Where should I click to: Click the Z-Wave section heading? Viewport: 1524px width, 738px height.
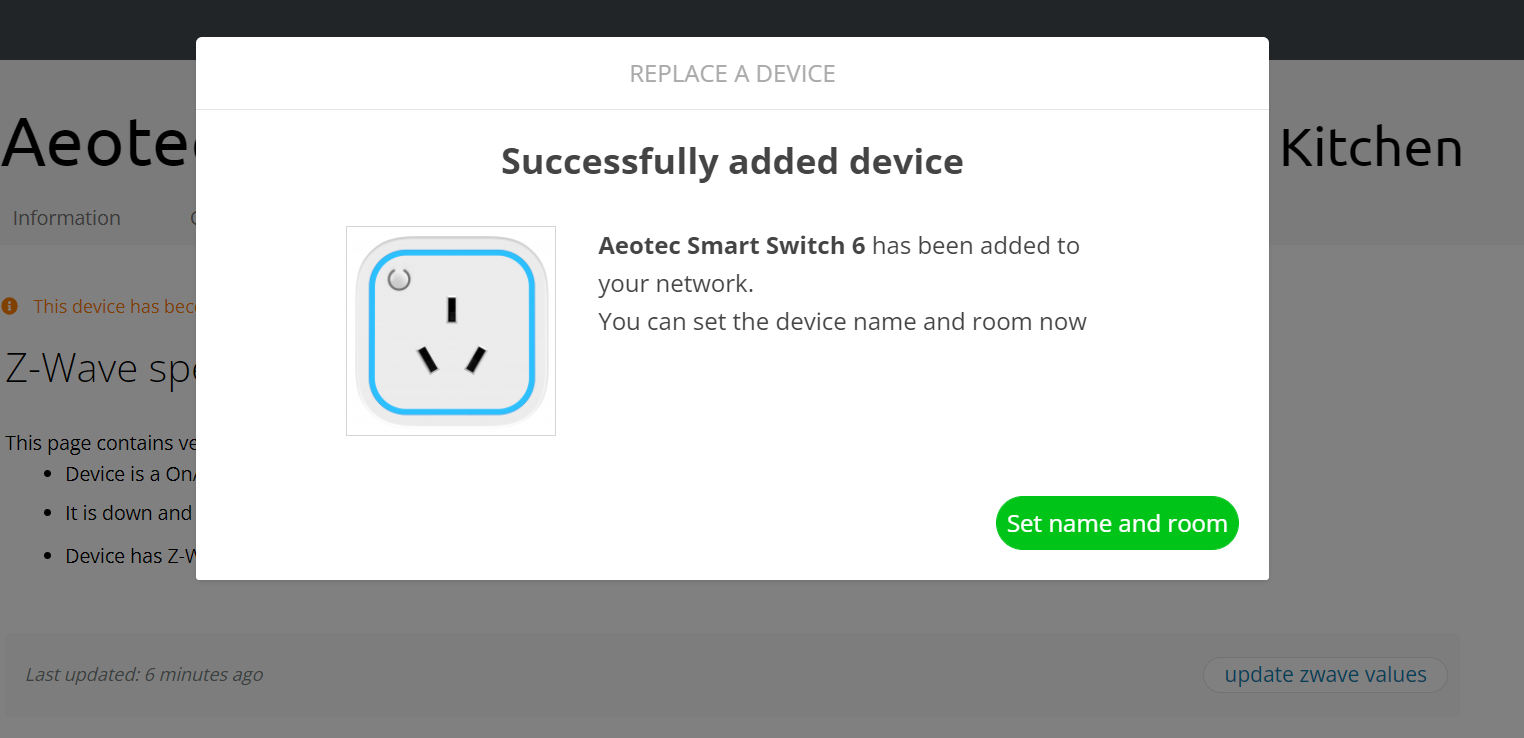(x=100, y=368)
